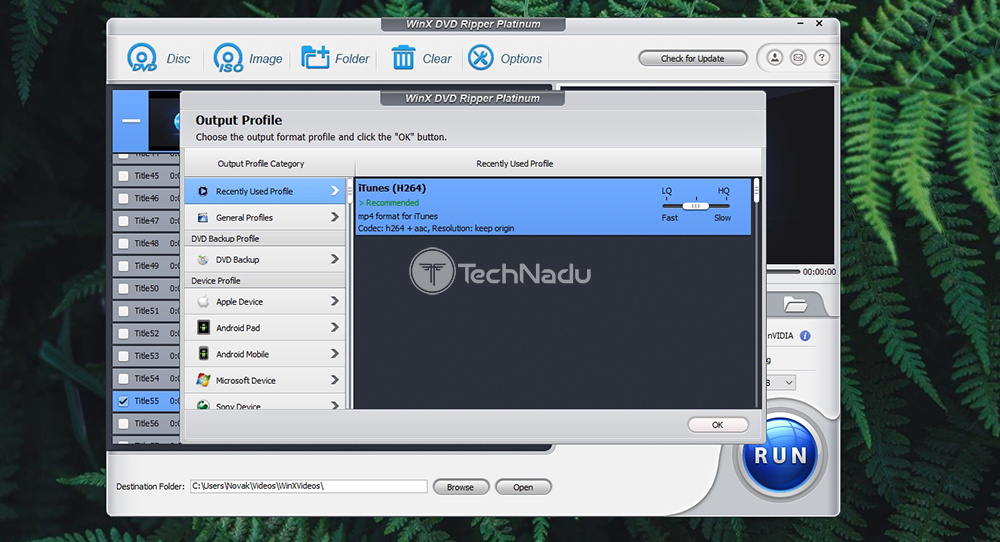The width and height of the screenshot is (1000, 542).
Task: Open the user account icon
Action: pyautogui.click(x=774, y=58)
